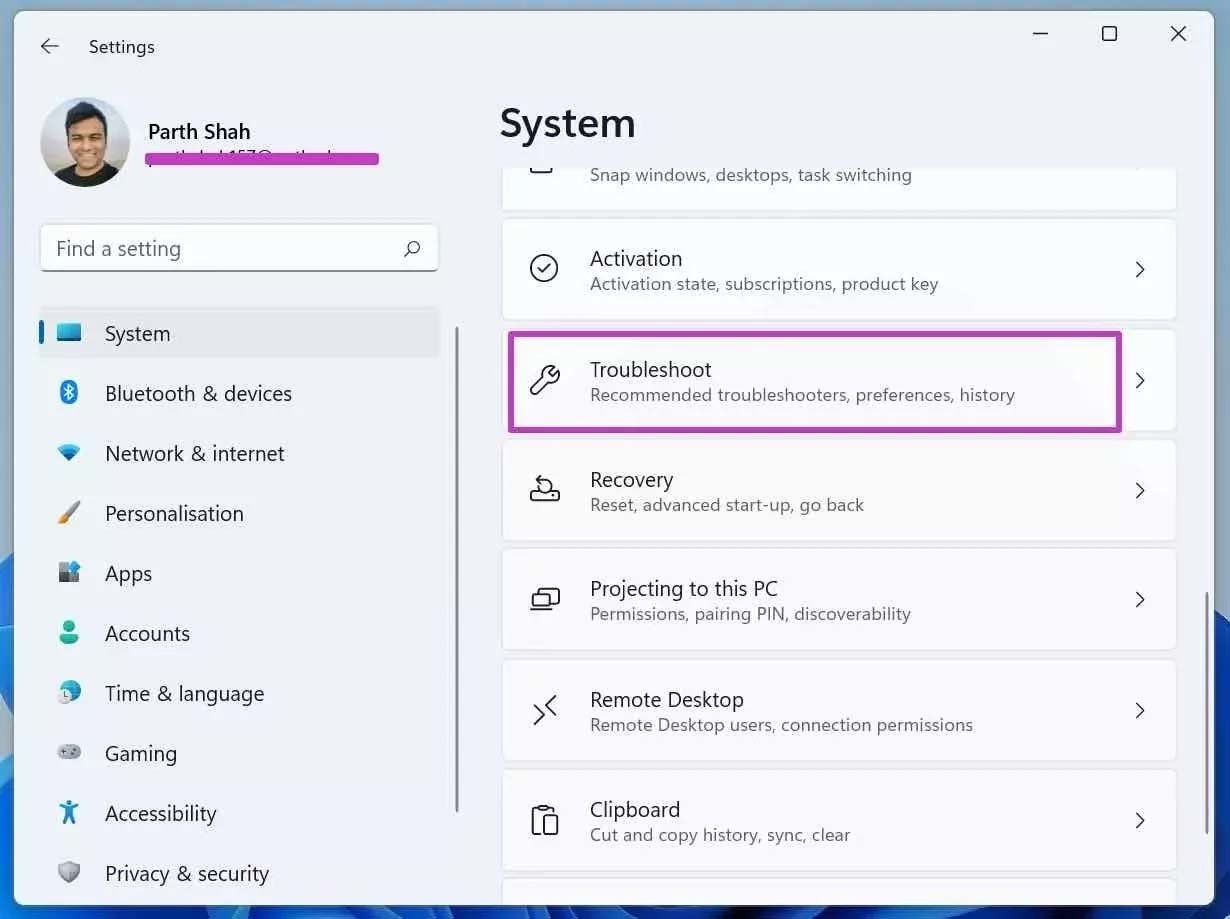This screenshot has height=919, width=1230.
Task: Click the Clipboard icon
Action: [544, 820]
